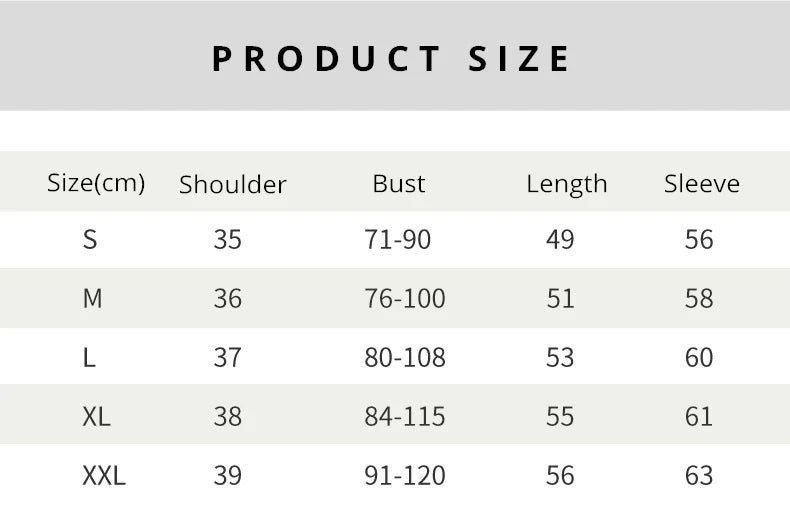The width and height of the screenshot is (790, 514).
Task: Click the bust range 84-115
Action: point(405,416)
